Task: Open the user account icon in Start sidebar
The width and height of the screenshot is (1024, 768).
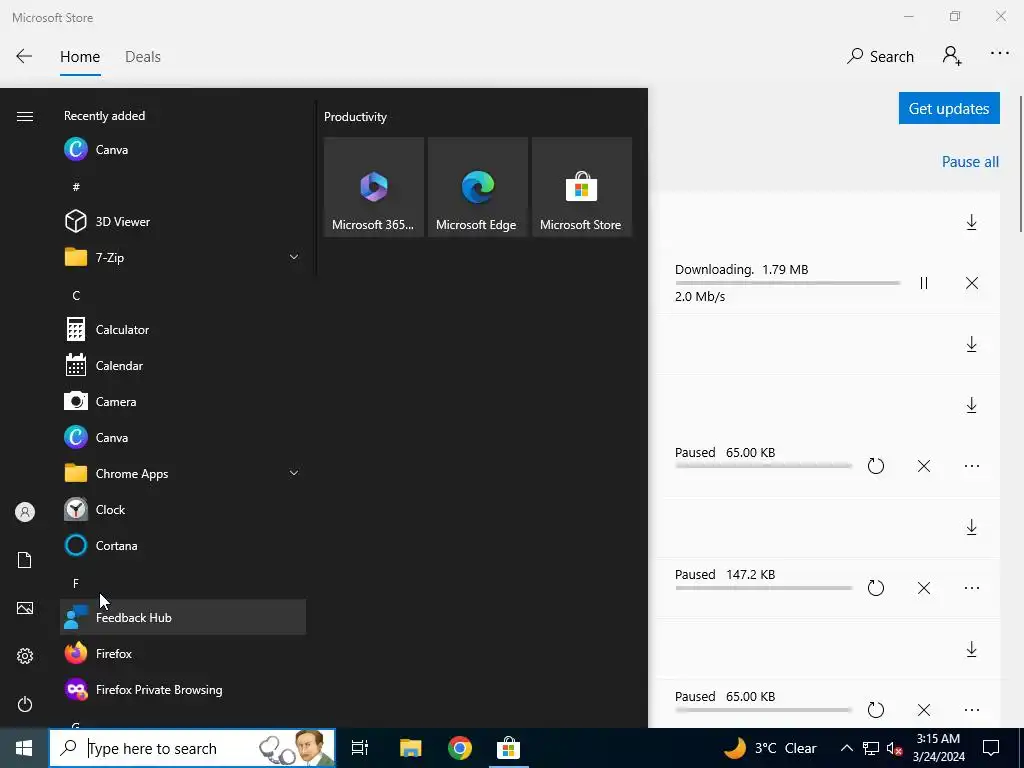Action: (25, 512)
